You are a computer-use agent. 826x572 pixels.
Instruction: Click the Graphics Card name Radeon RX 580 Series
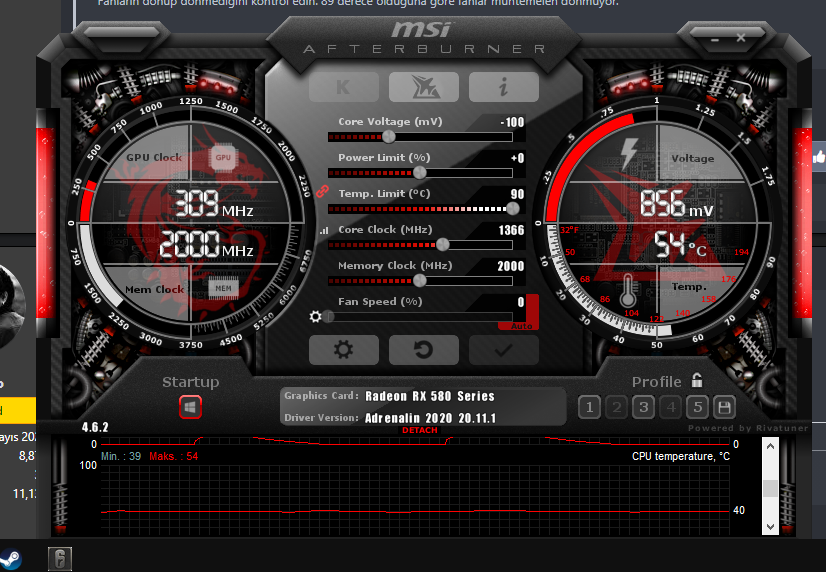[430, 396]
